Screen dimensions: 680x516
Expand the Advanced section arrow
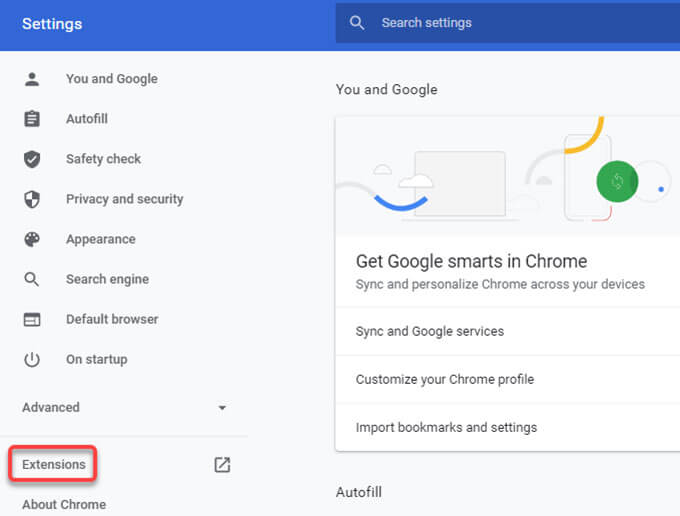click(x=222, y=408)
